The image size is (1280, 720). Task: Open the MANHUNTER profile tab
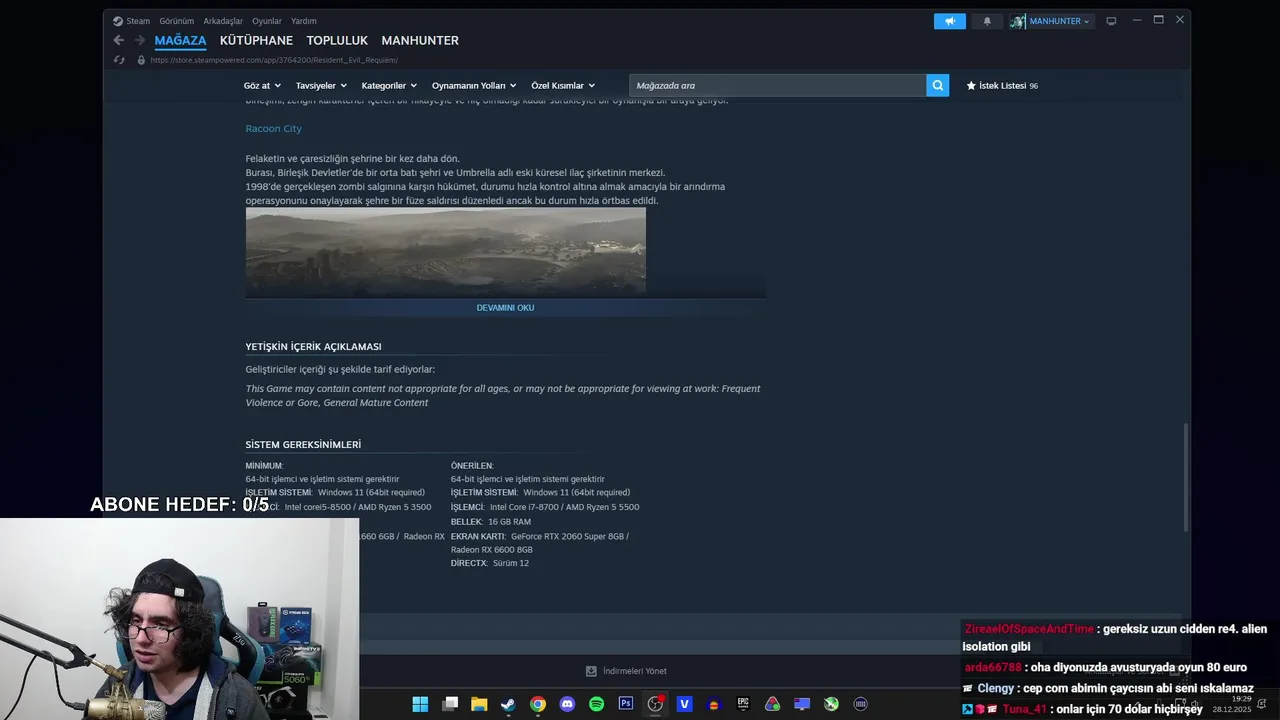tap(420, 41)
